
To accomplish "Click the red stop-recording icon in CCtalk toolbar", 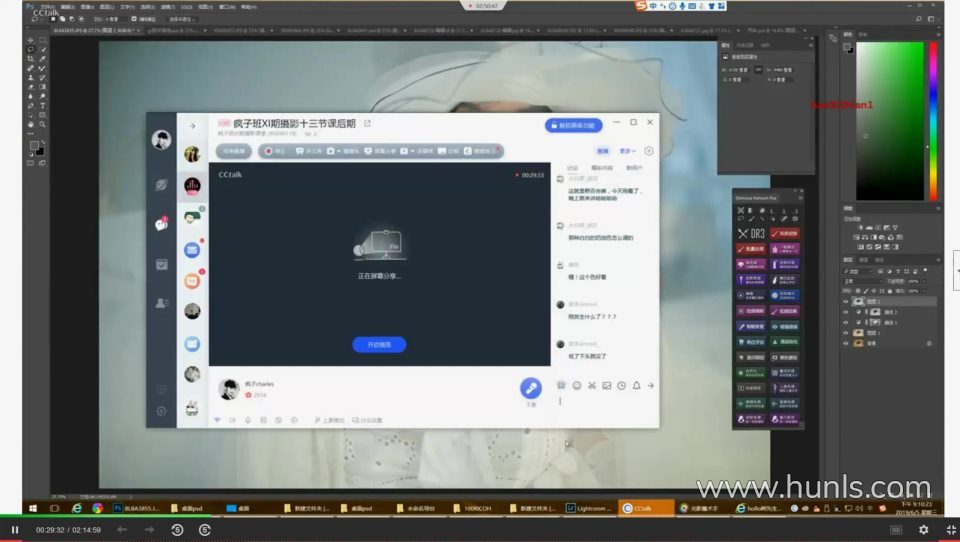I will 268,151.
